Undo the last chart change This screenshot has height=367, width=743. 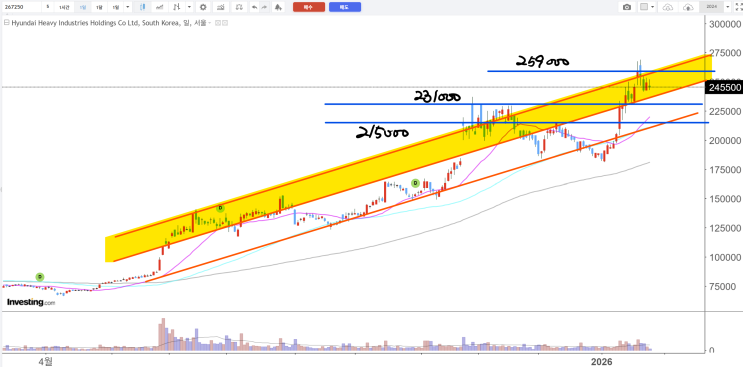254,7
